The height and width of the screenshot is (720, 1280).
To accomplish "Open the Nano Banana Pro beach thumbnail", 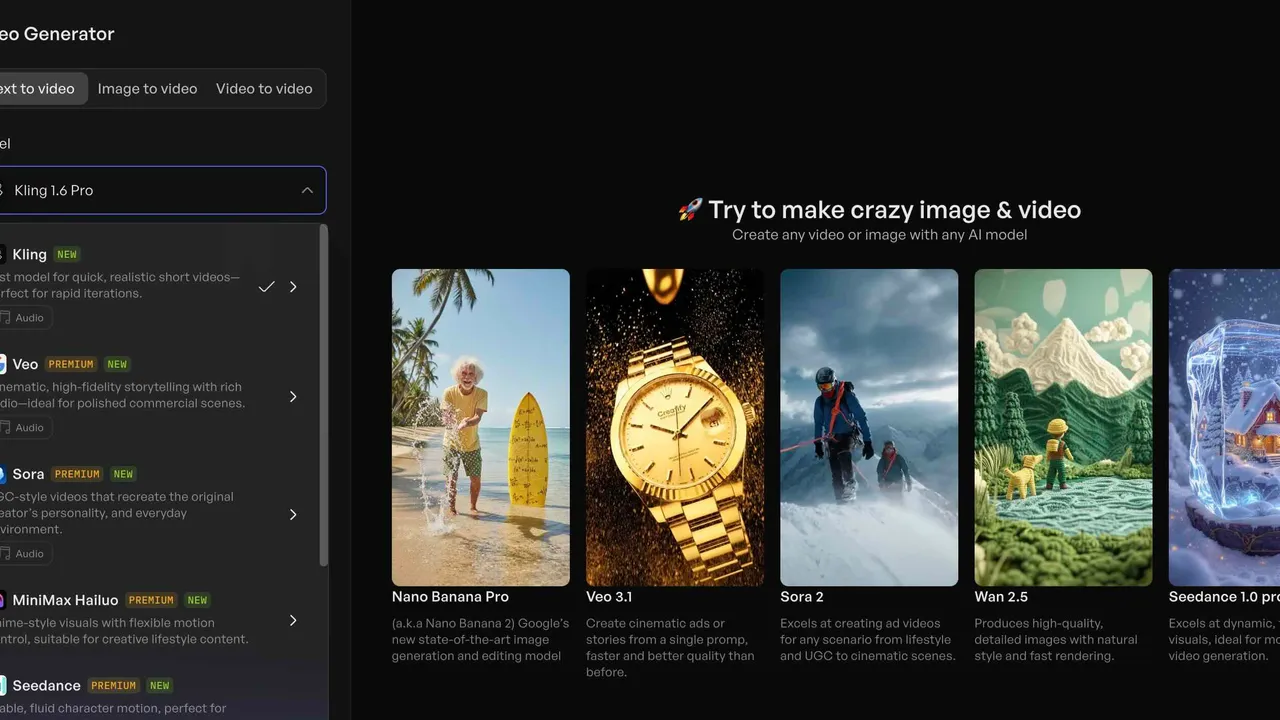I will point(481,427).
